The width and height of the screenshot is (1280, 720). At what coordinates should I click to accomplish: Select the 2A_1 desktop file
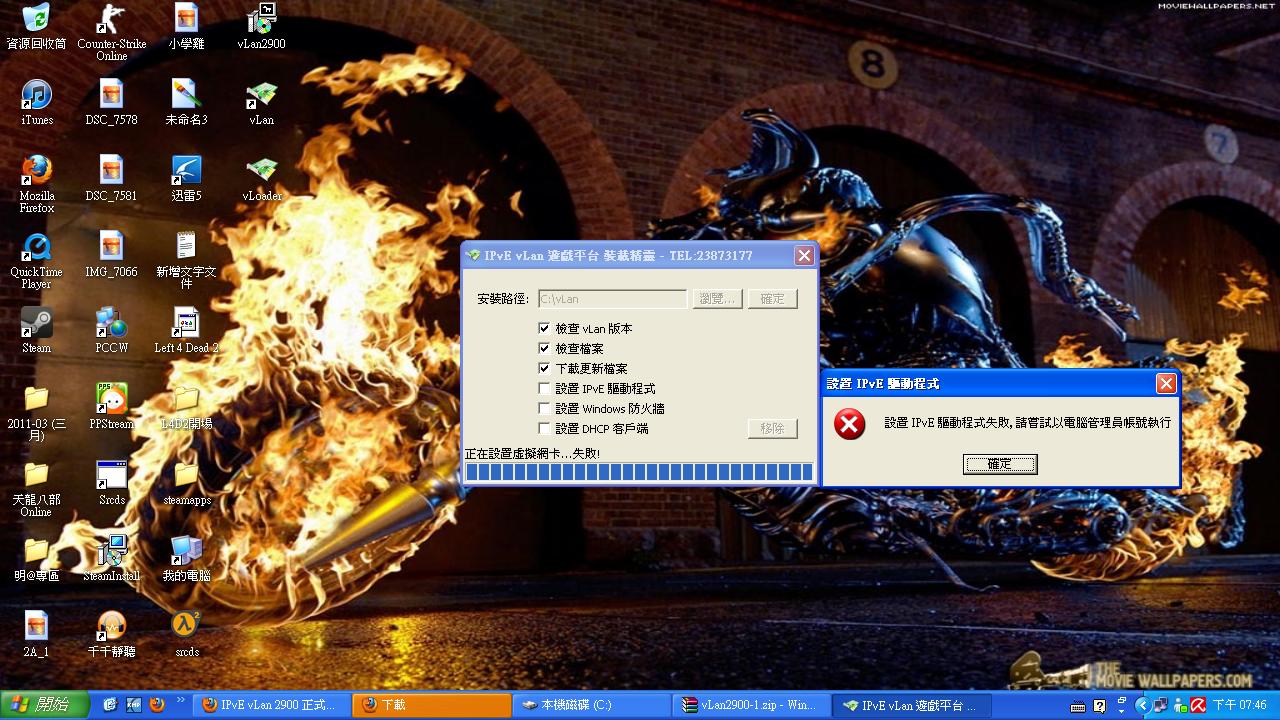coord(36,634)
